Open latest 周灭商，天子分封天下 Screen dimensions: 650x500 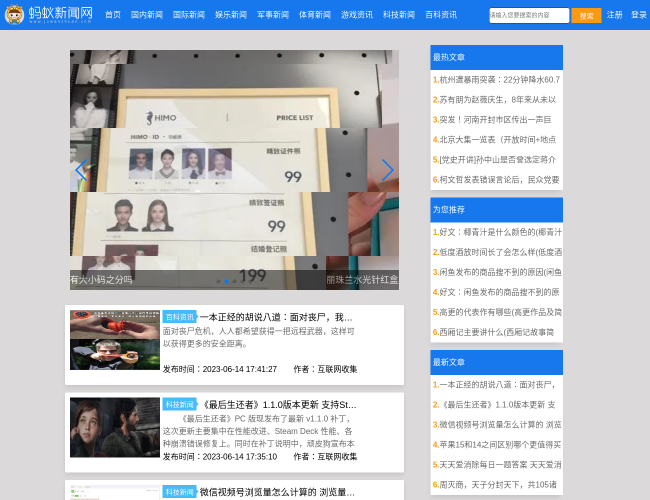tap(497, 485)
